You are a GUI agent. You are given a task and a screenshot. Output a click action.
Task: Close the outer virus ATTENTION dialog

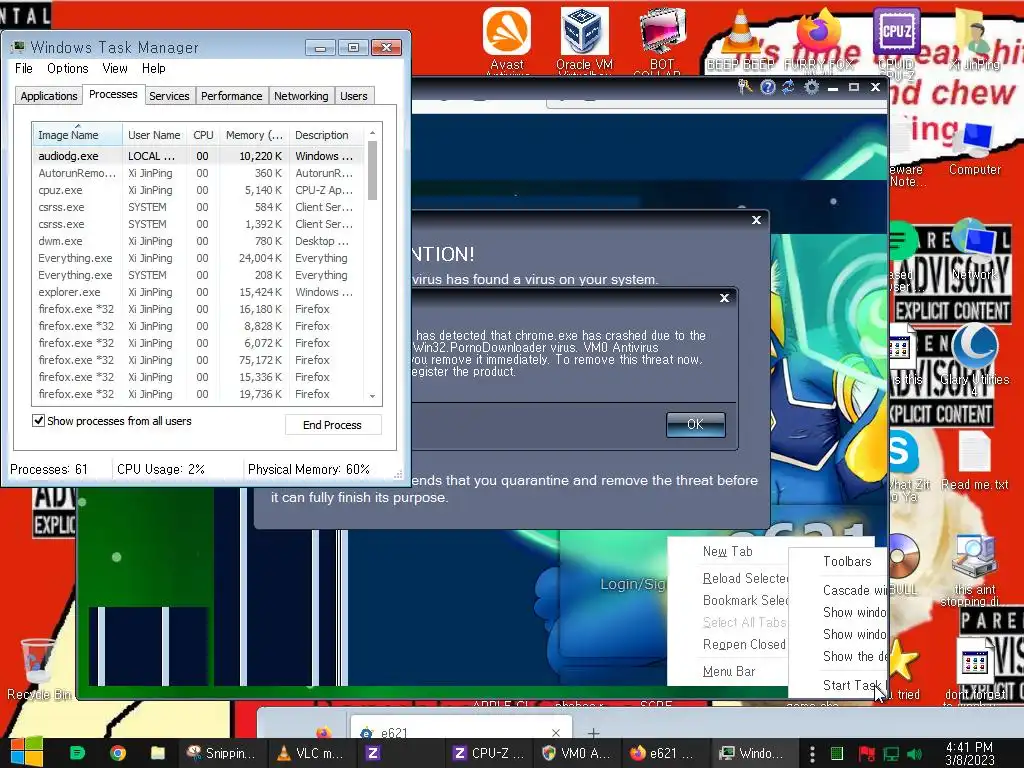coord(756,220)
